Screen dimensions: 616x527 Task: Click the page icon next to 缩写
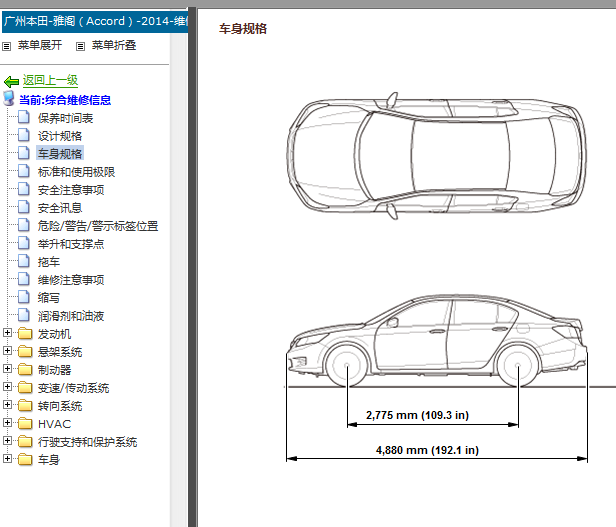point(24,297)
